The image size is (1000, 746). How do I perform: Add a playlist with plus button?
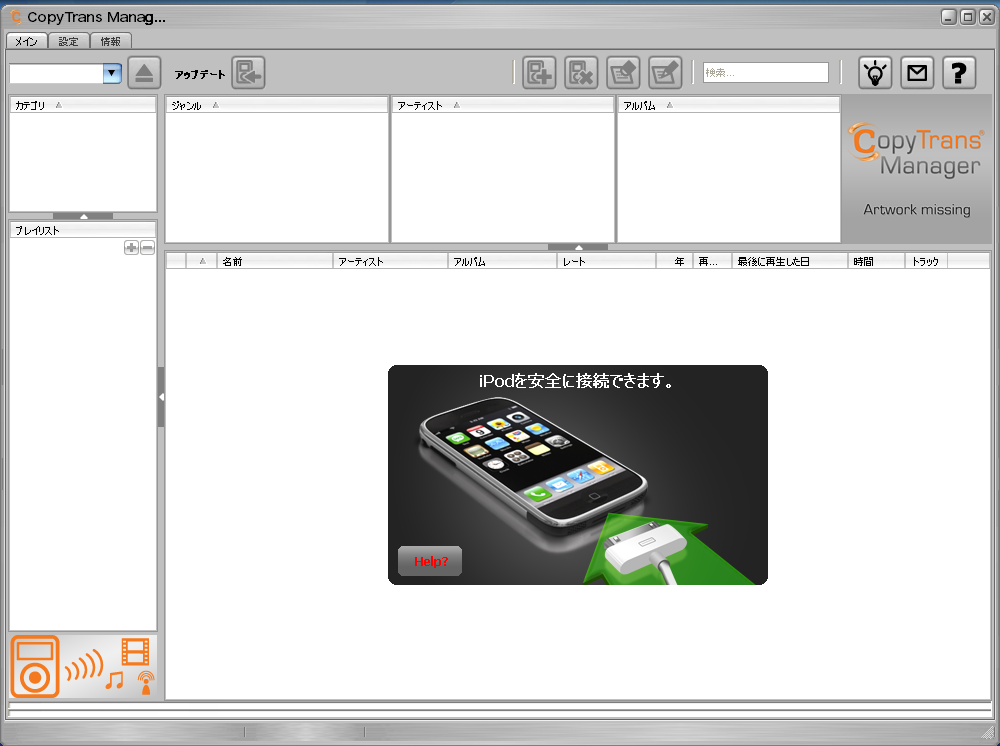[x=131, y=247]
